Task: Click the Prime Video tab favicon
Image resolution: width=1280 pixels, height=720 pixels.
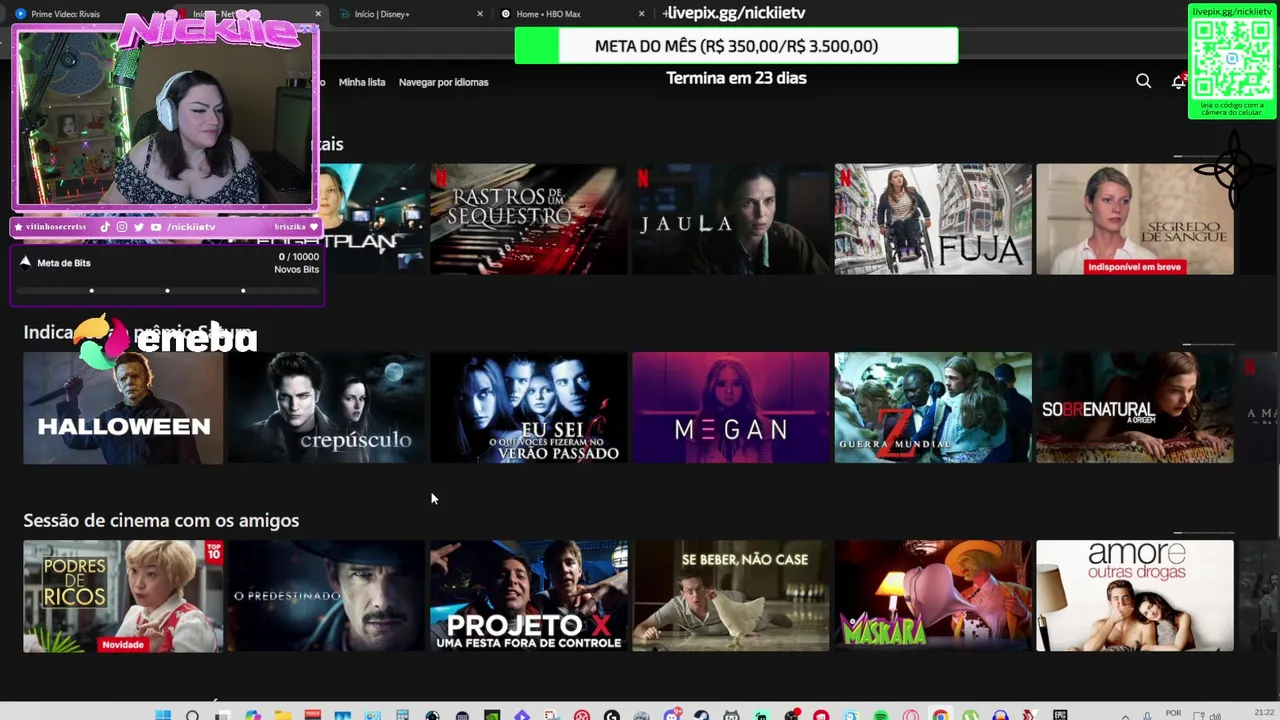Action: pos(20,14)
